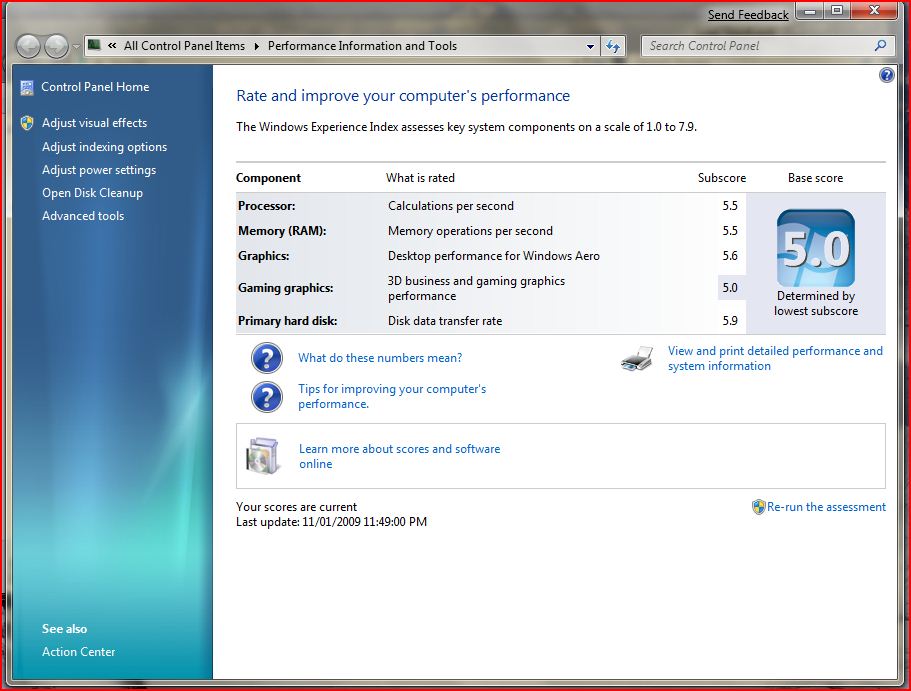Open the address bar history dropdown
The height and width of the screenshot is (691, 911).
pos(590,46)
